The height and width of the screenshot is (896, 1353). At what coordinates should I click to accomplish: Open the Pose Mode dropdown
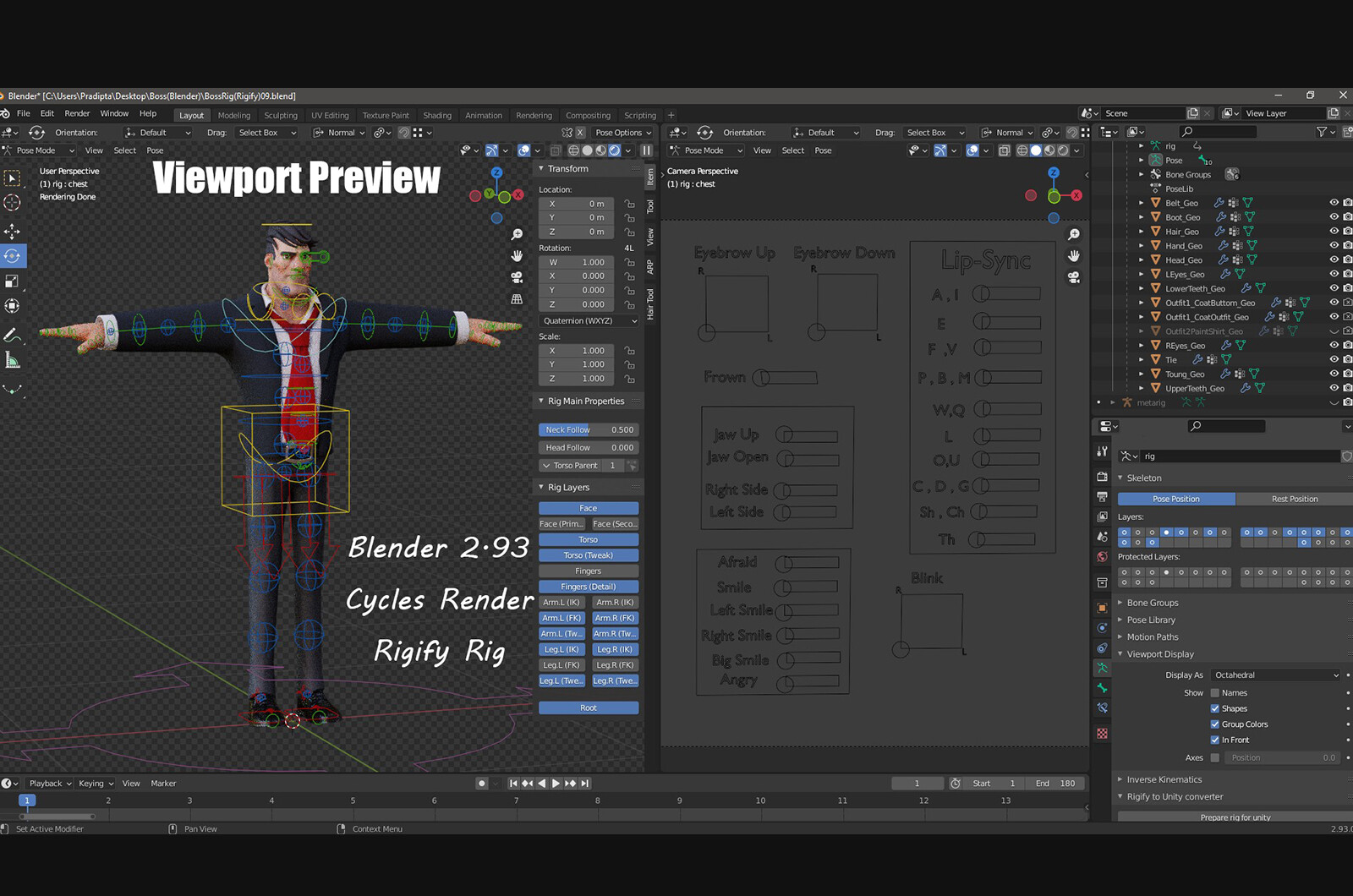[x=39, y=150]
